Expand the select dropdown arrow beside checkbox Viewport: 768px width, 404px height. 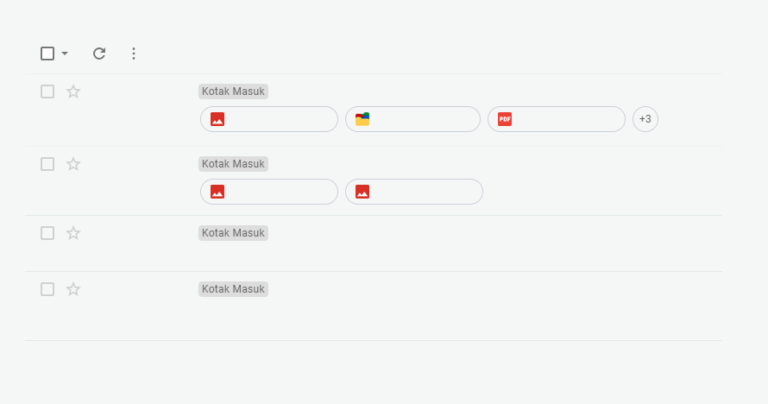(x=65, y=53)
